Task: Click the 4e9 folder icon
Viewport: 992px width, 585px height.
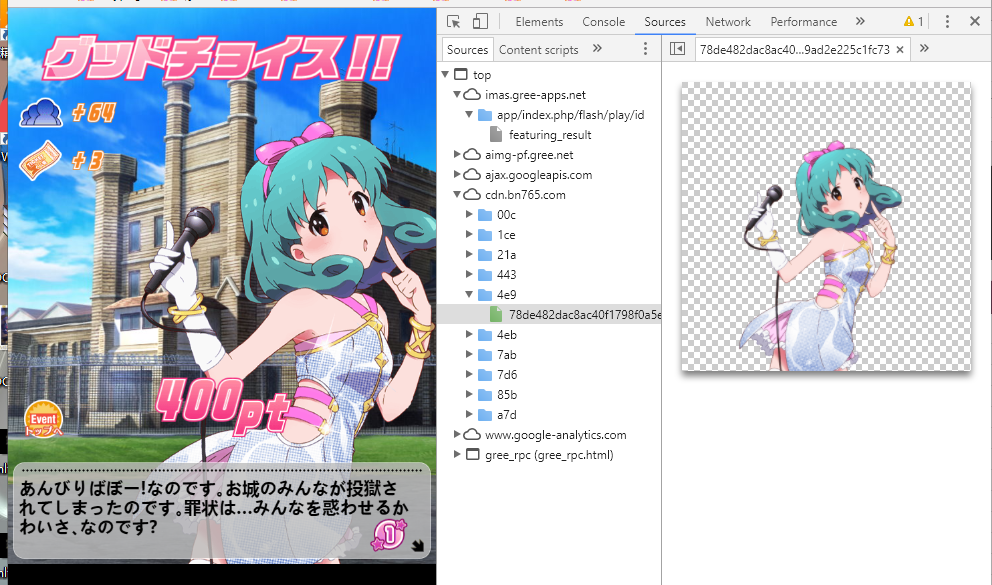Action: 485,295
